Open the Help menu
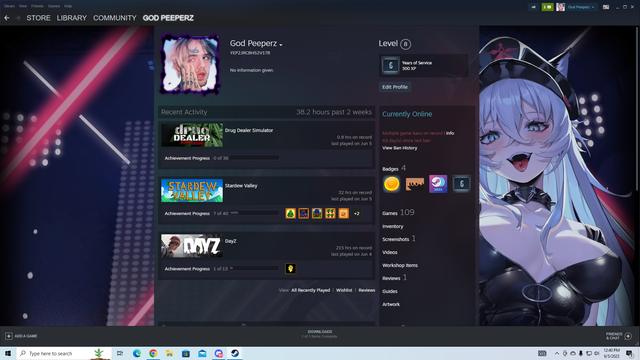 coord(68,6)
